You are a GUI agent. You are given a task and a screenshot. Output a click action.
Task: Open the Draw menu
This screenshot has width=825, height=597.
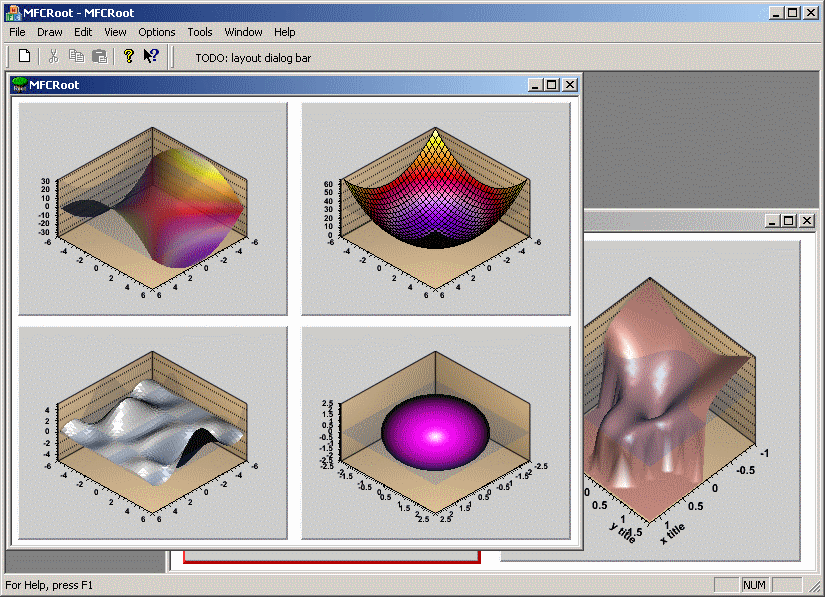click(50, 32)
